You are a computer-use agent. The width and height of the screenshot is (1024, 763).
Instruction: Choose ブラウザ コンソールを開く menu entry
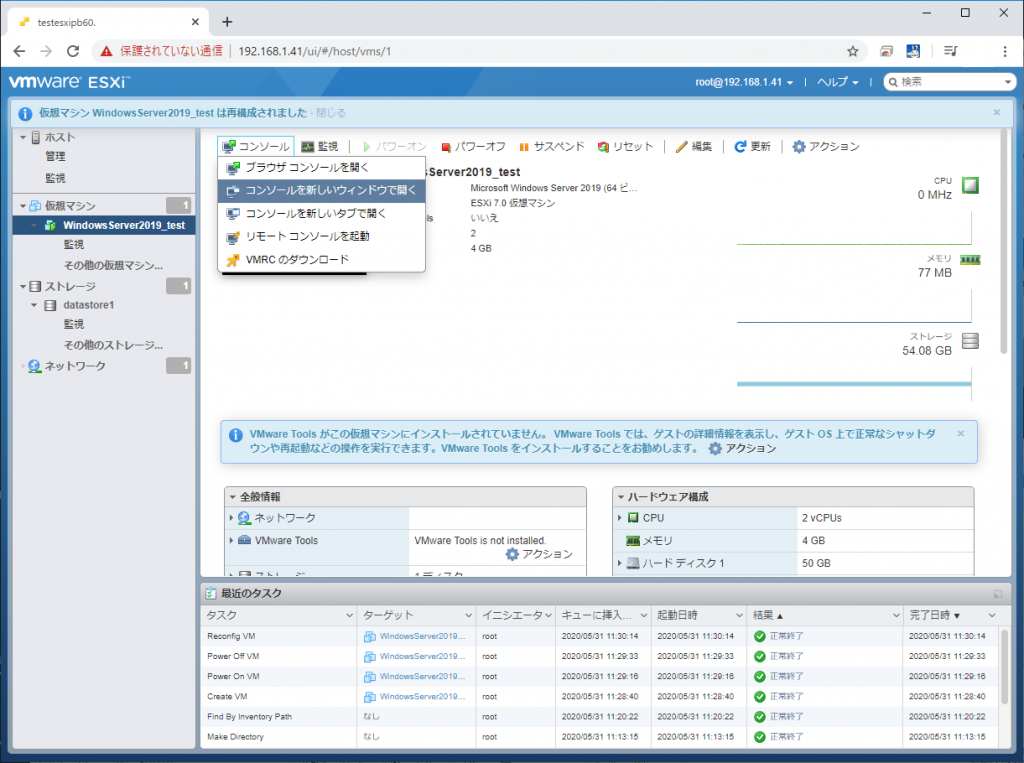pyautogui.click(x=321, y=167)
